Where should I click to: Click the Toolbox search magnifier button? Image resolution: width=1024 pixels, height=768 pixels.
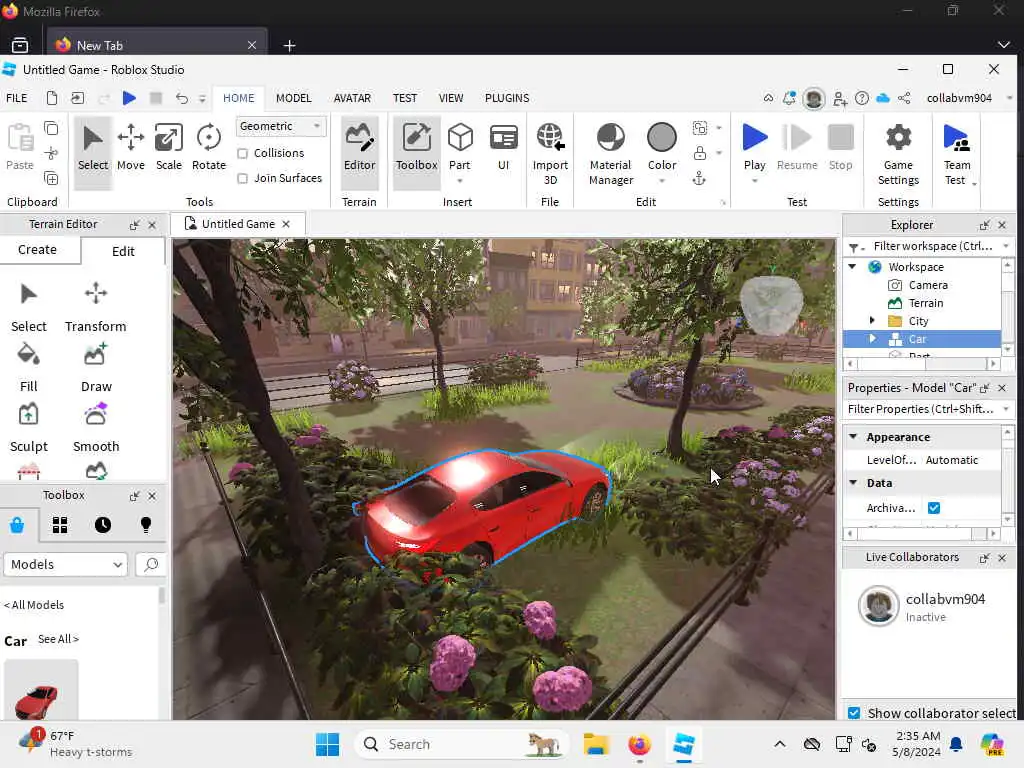(x=151, y=564)
